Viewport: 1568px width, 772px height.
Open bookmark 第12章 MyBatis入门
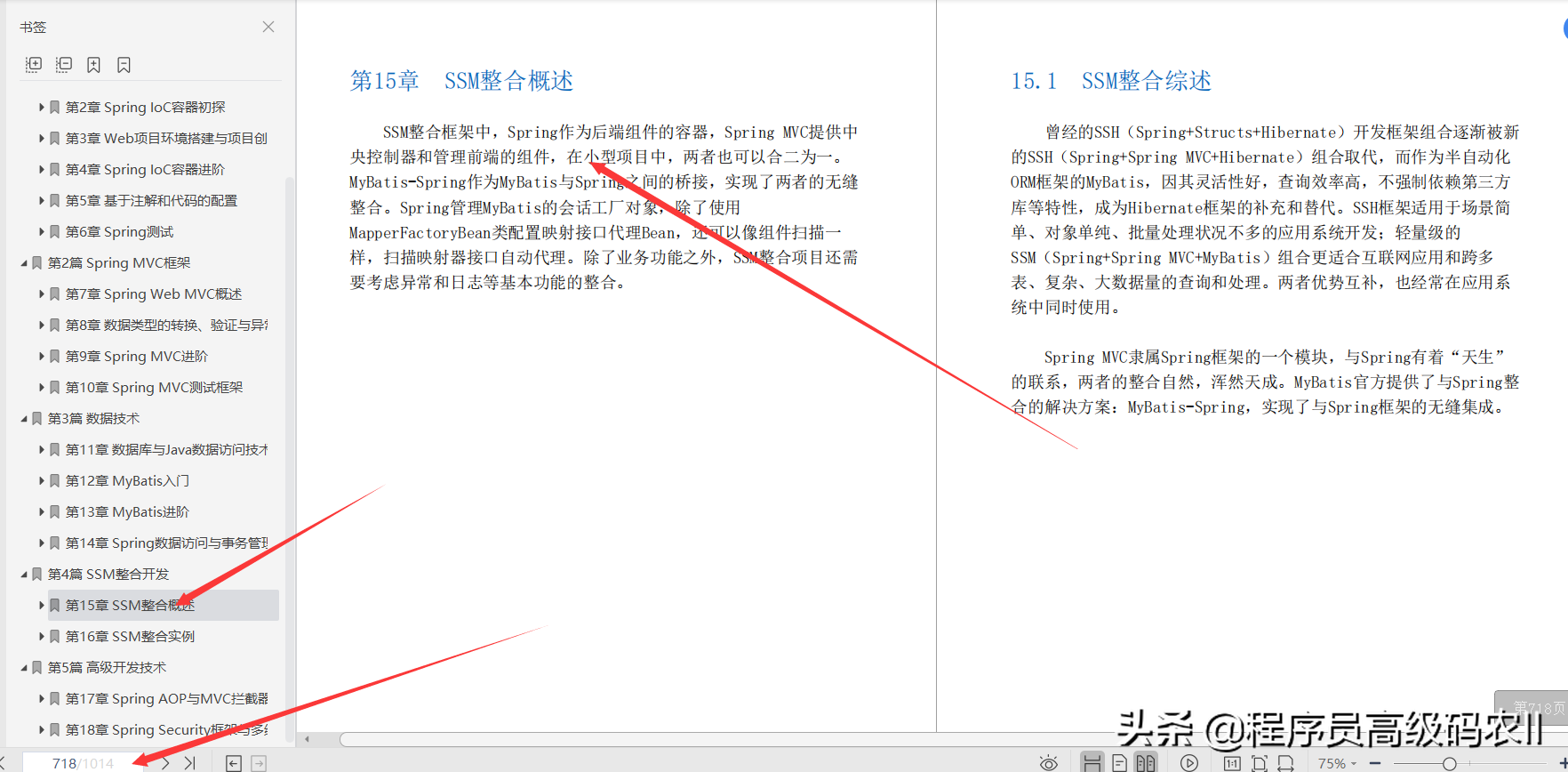pos(127,480)
